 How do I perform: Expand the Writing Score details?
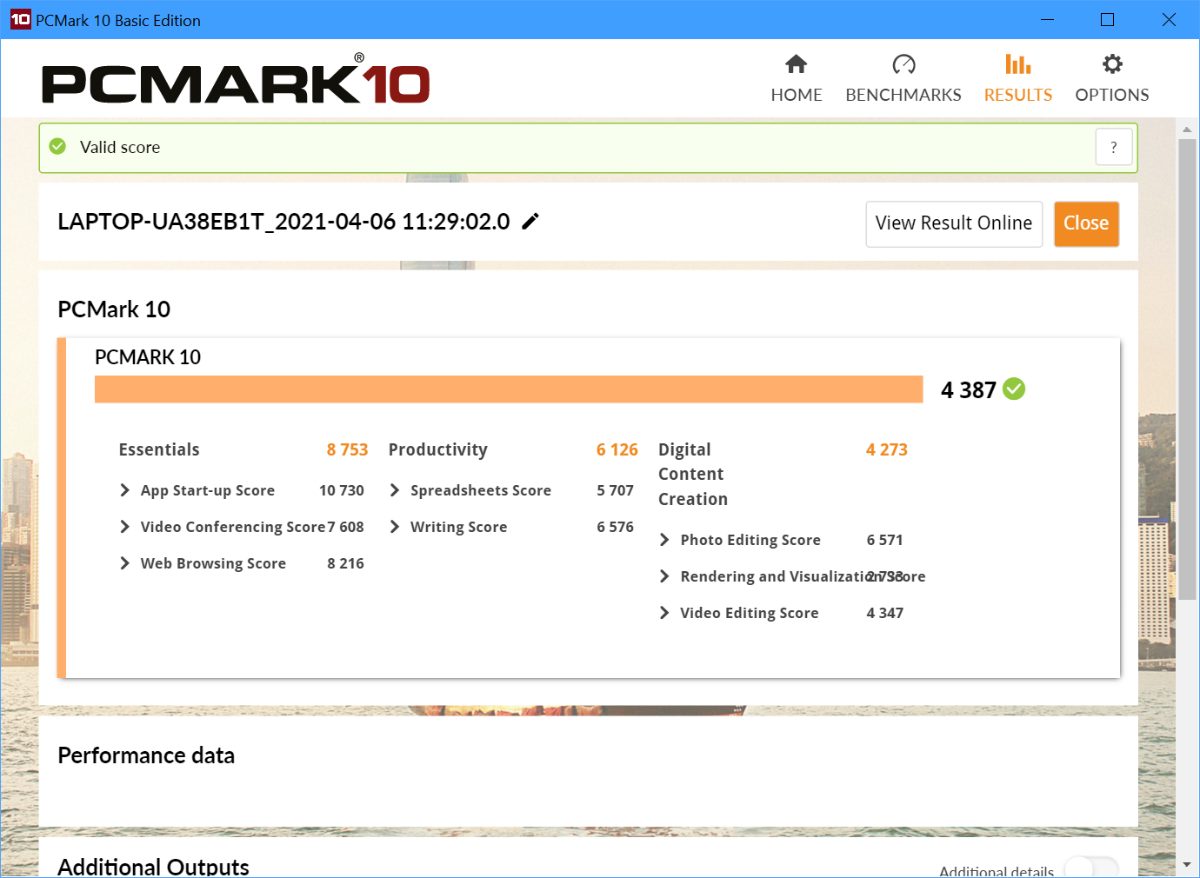coord(395,527)
